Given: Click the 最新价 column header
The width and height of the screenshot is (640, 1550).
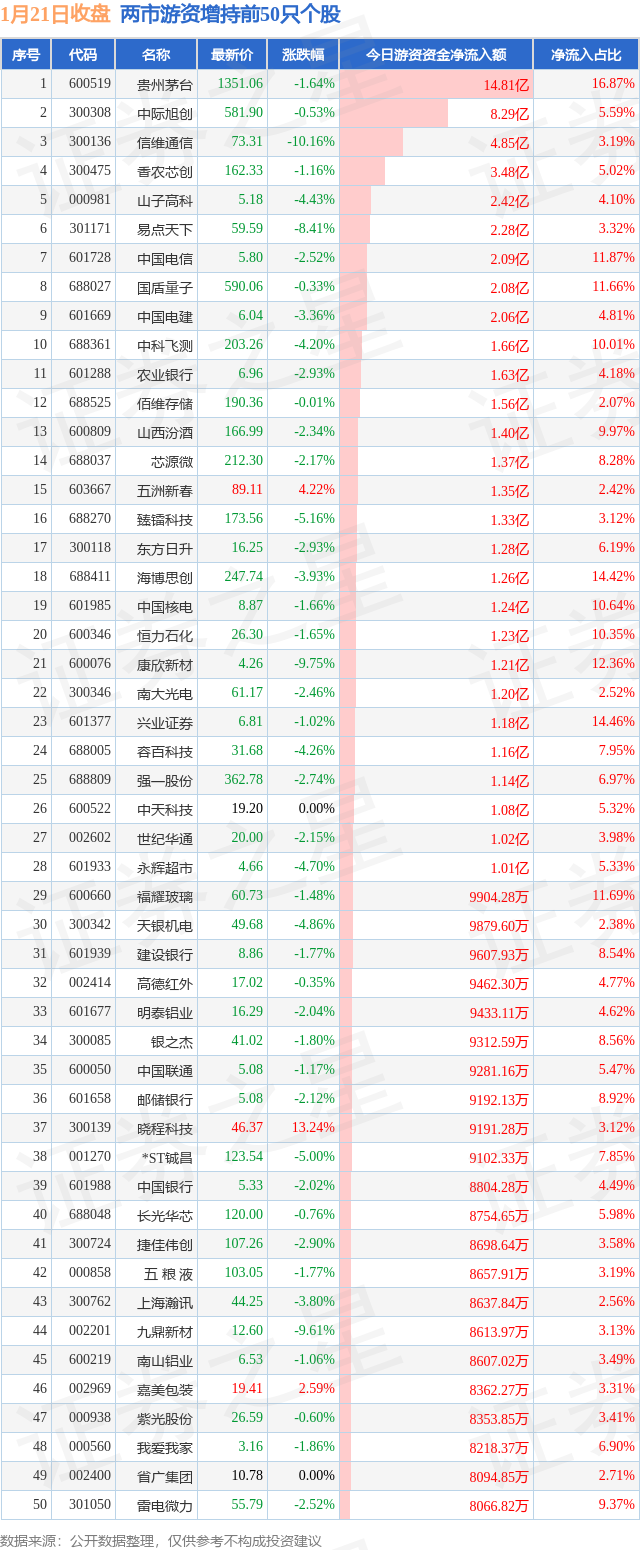Looking at the screenshot, I should pos(233,55).
